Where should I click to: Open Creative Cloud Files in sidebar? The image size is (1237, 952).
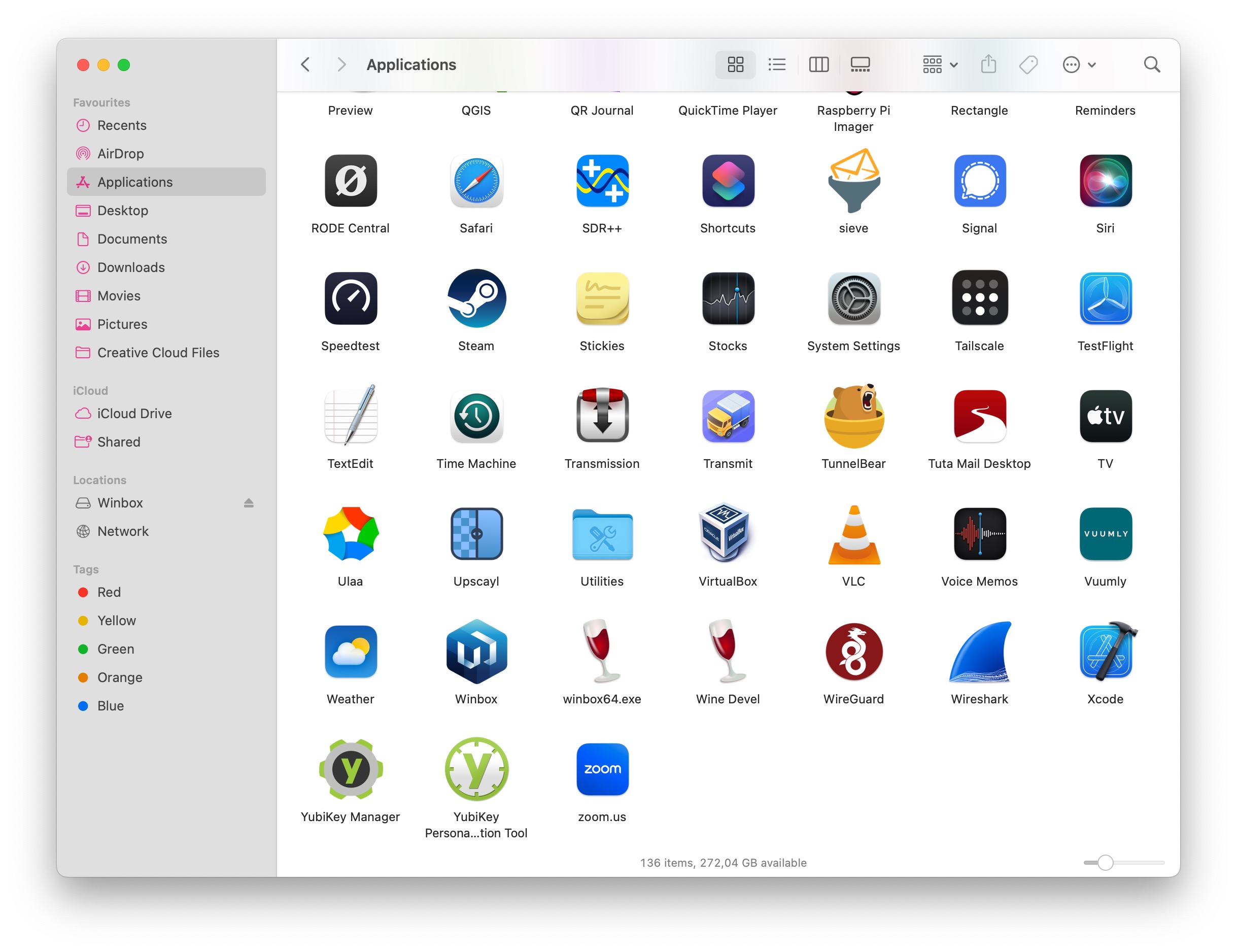pos(166,352)
